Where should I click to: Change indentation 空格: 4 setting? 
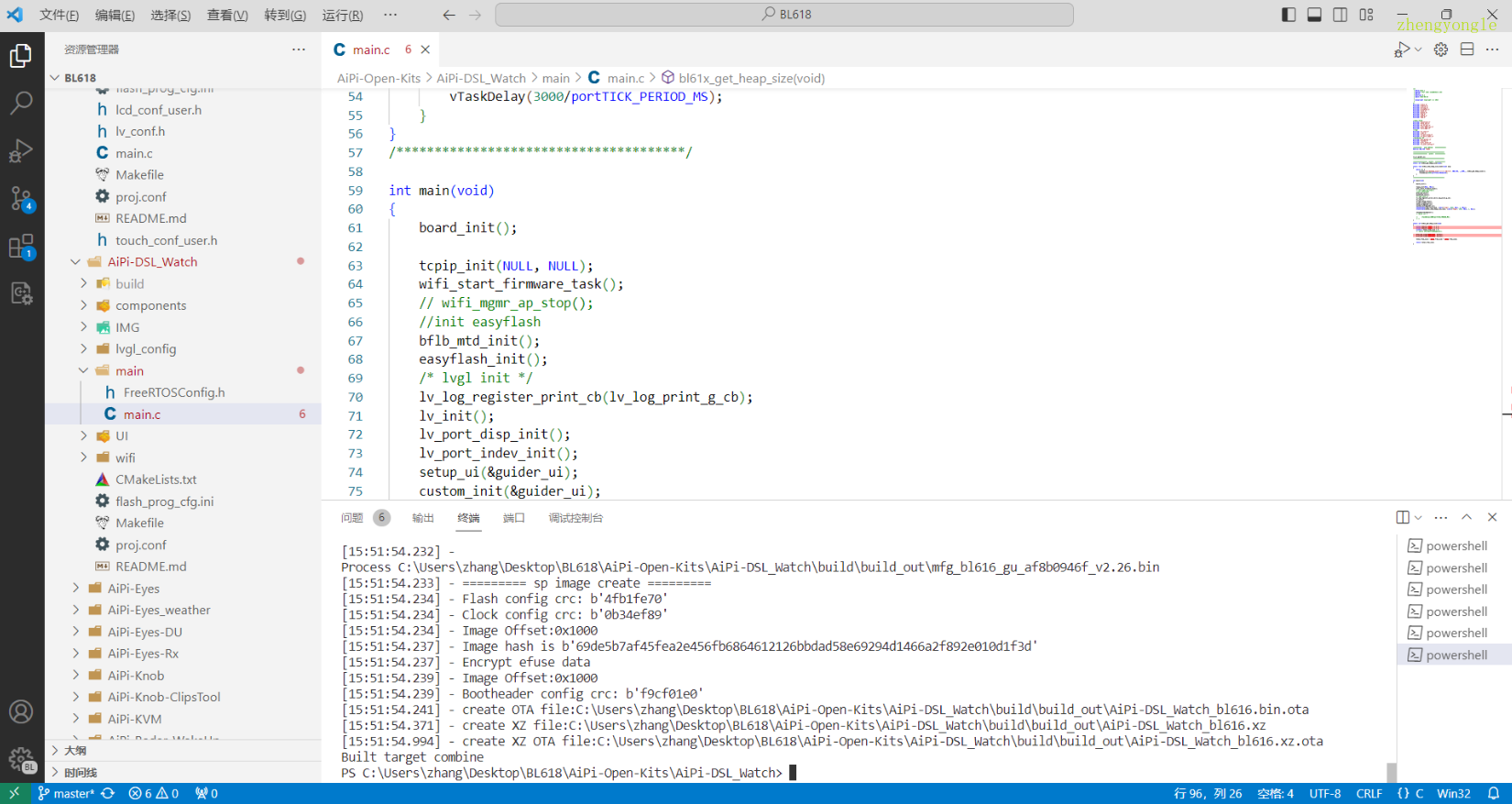[x=1276, y=793]
